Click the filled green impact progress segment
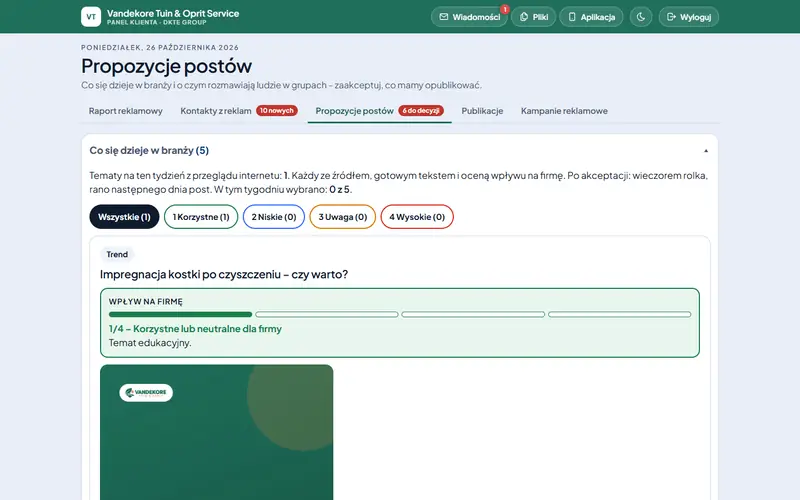800x500 pixels. tap(181, 314)
